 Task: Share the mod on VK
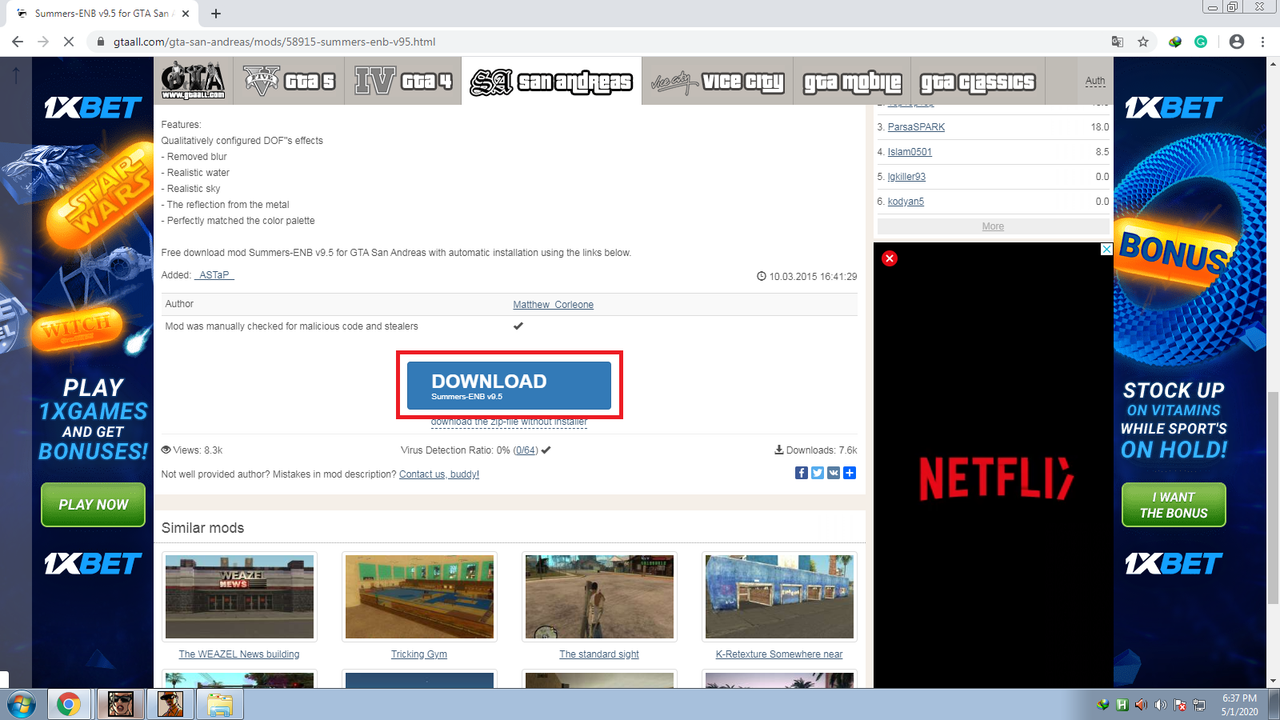pos(833,473)
